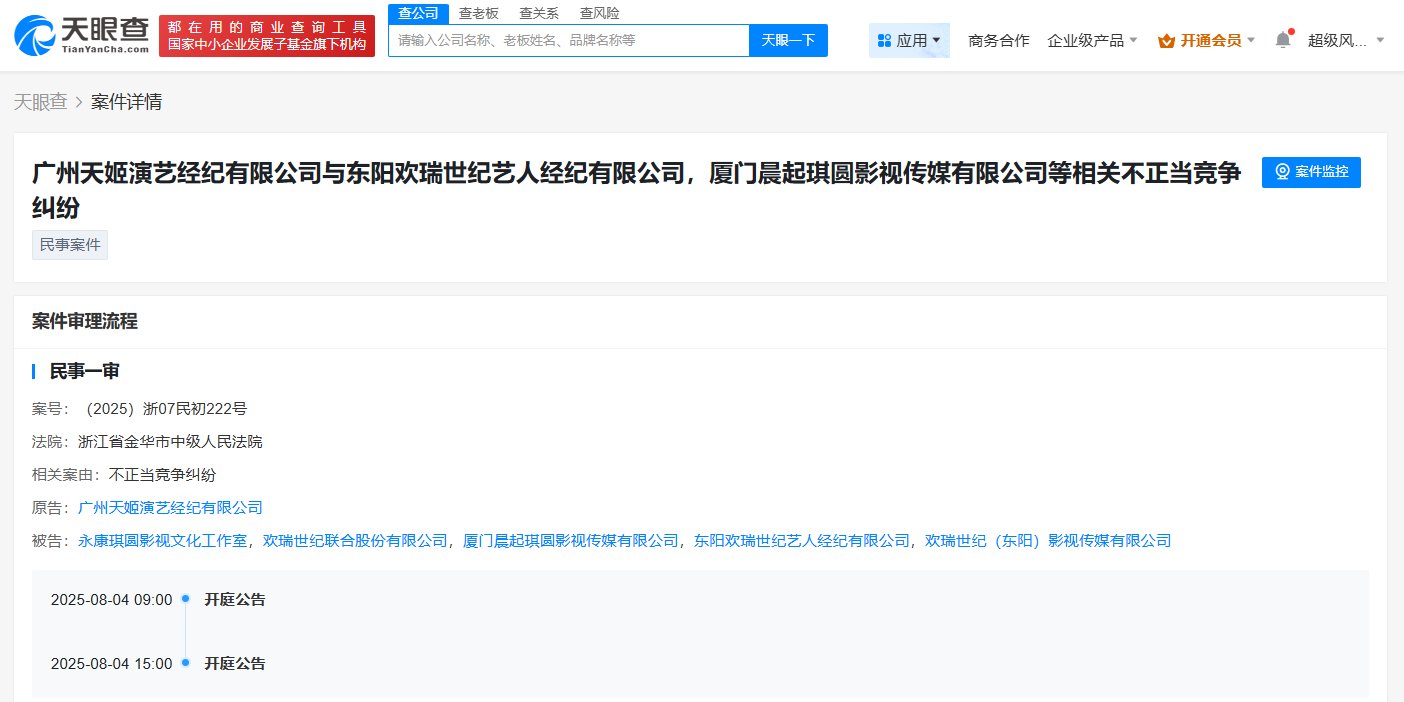Click the TianYanCha logo

click(82, 35)
